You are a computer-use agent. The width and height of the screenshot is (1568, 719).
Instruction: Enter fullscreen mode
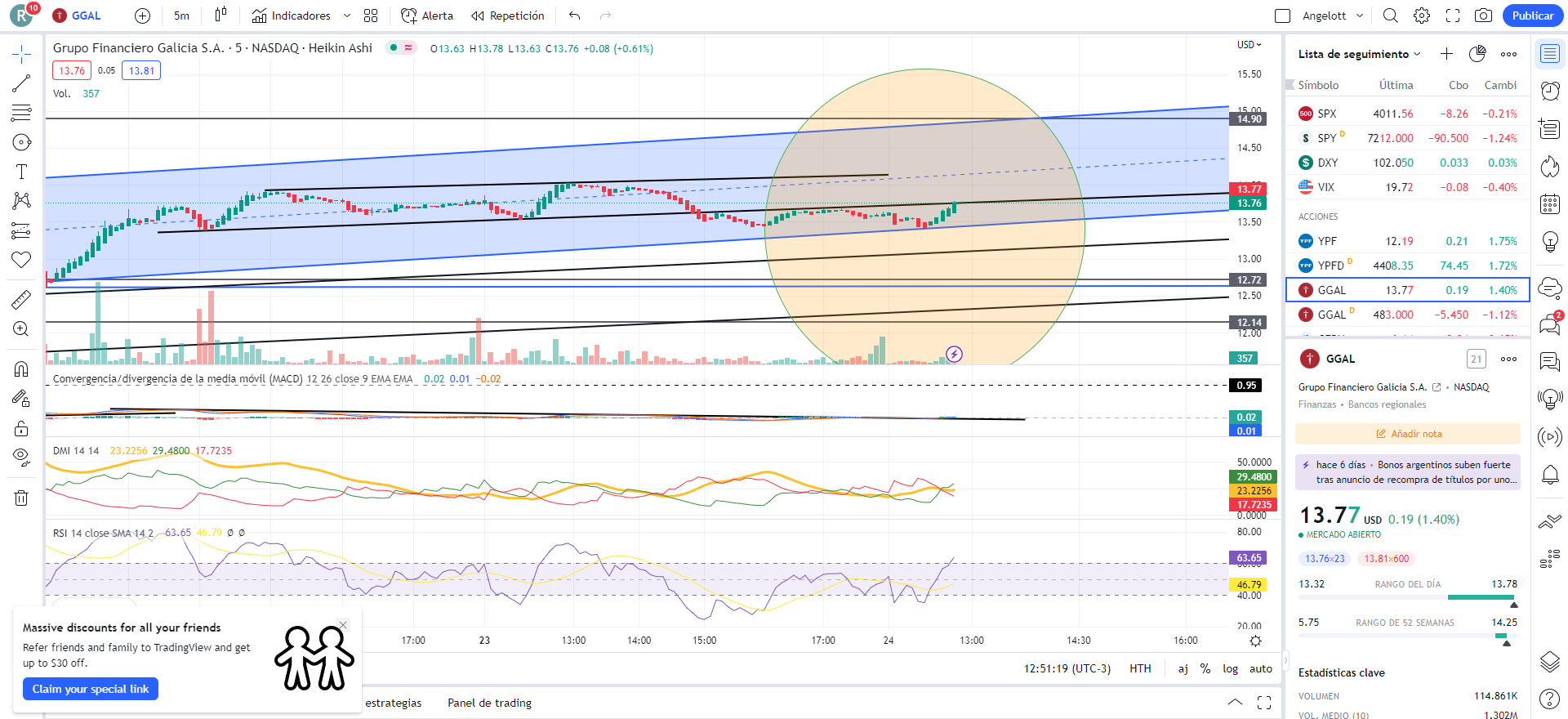pyautogui.click(x=1453, y=16)
